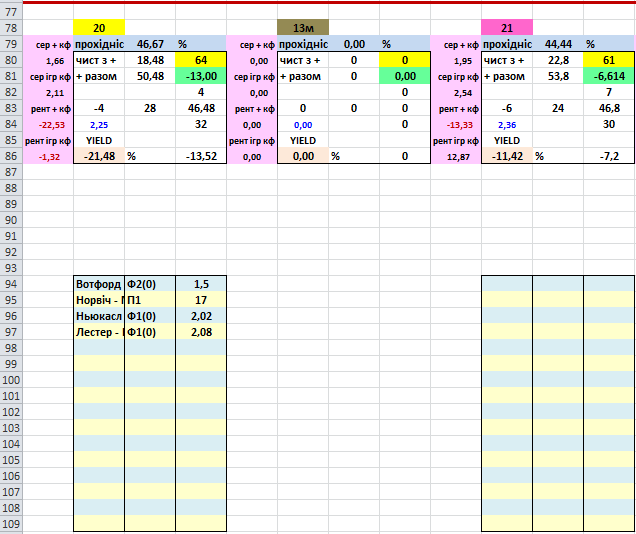Click the cell with value 50,48
This screenshot has height=534, width=636.
point(150,76)
